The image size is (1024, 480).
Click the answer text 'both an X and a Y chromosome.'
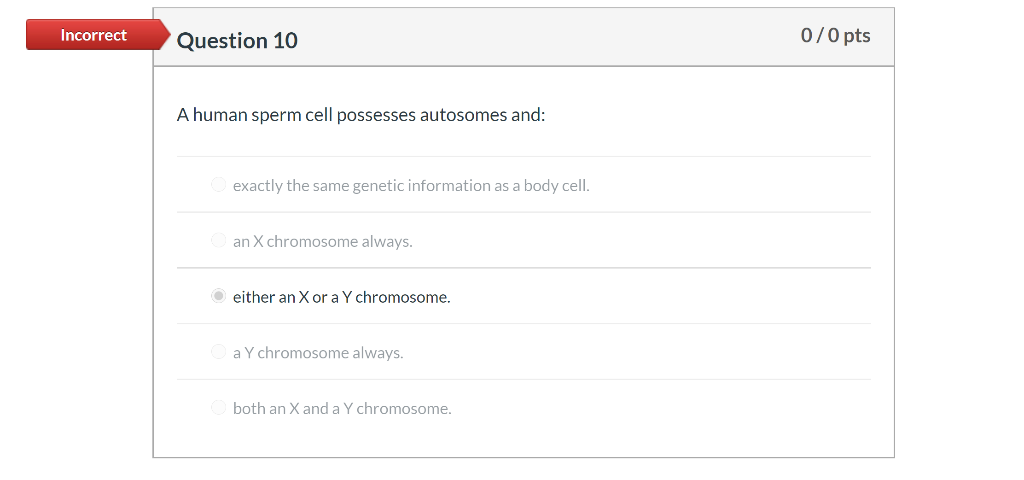[x=342, y=409]
